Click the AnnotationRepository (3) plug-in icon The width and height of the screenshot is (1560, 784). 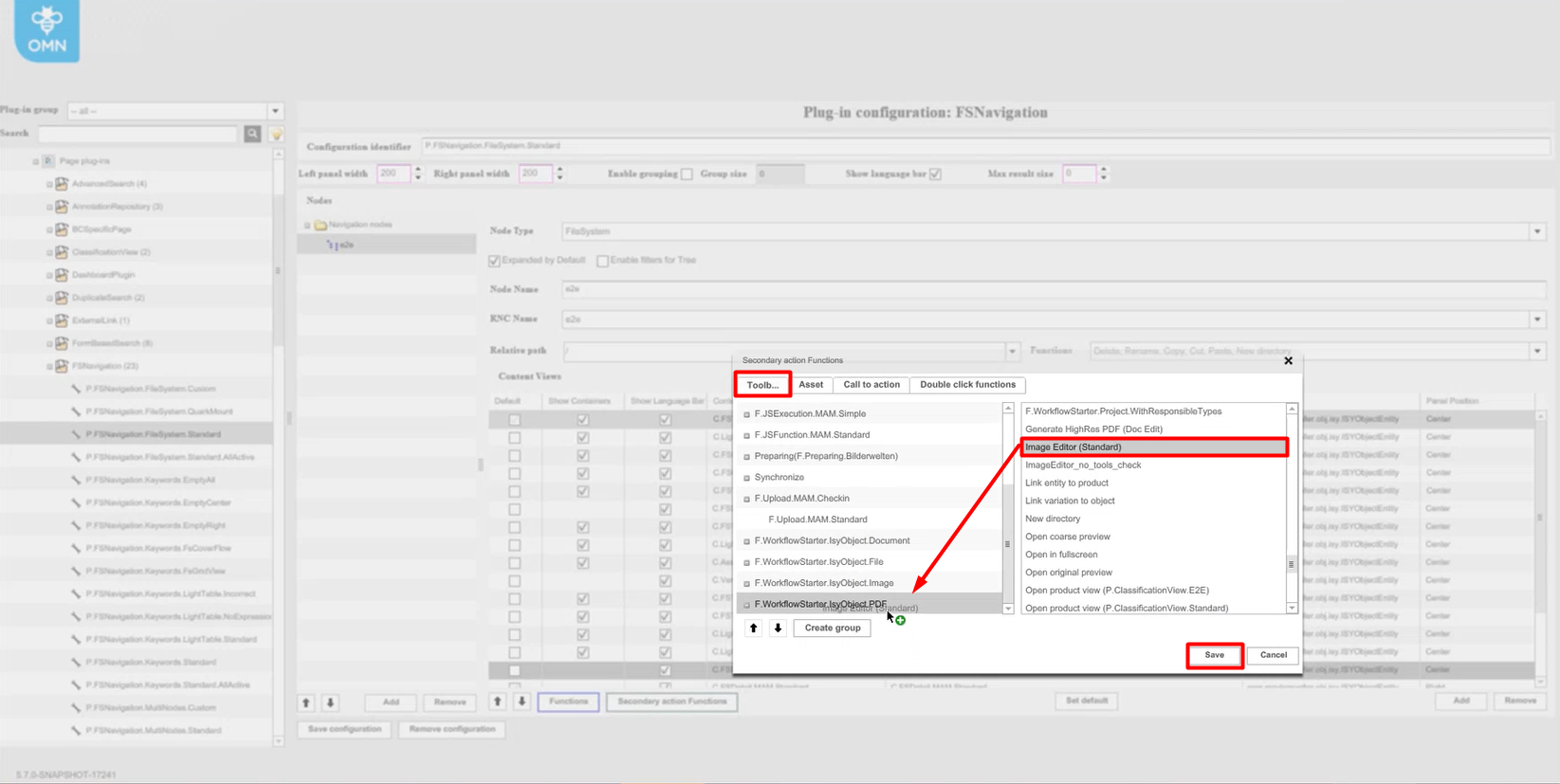pos(62,207)
